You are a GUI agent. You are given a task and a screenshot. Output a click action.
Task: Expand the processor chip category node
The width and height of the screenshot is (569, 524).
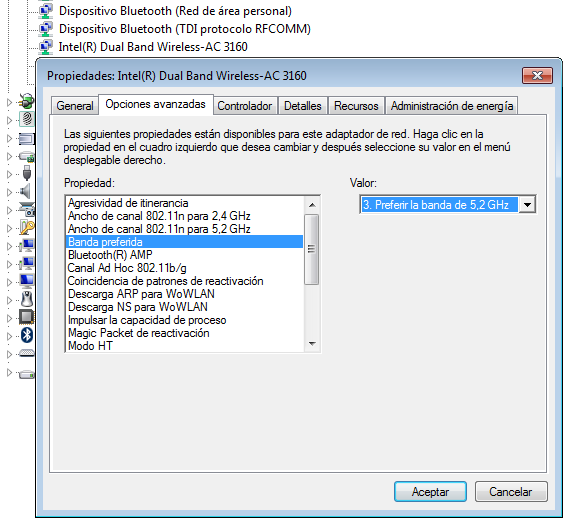click(x=10, y=318)
